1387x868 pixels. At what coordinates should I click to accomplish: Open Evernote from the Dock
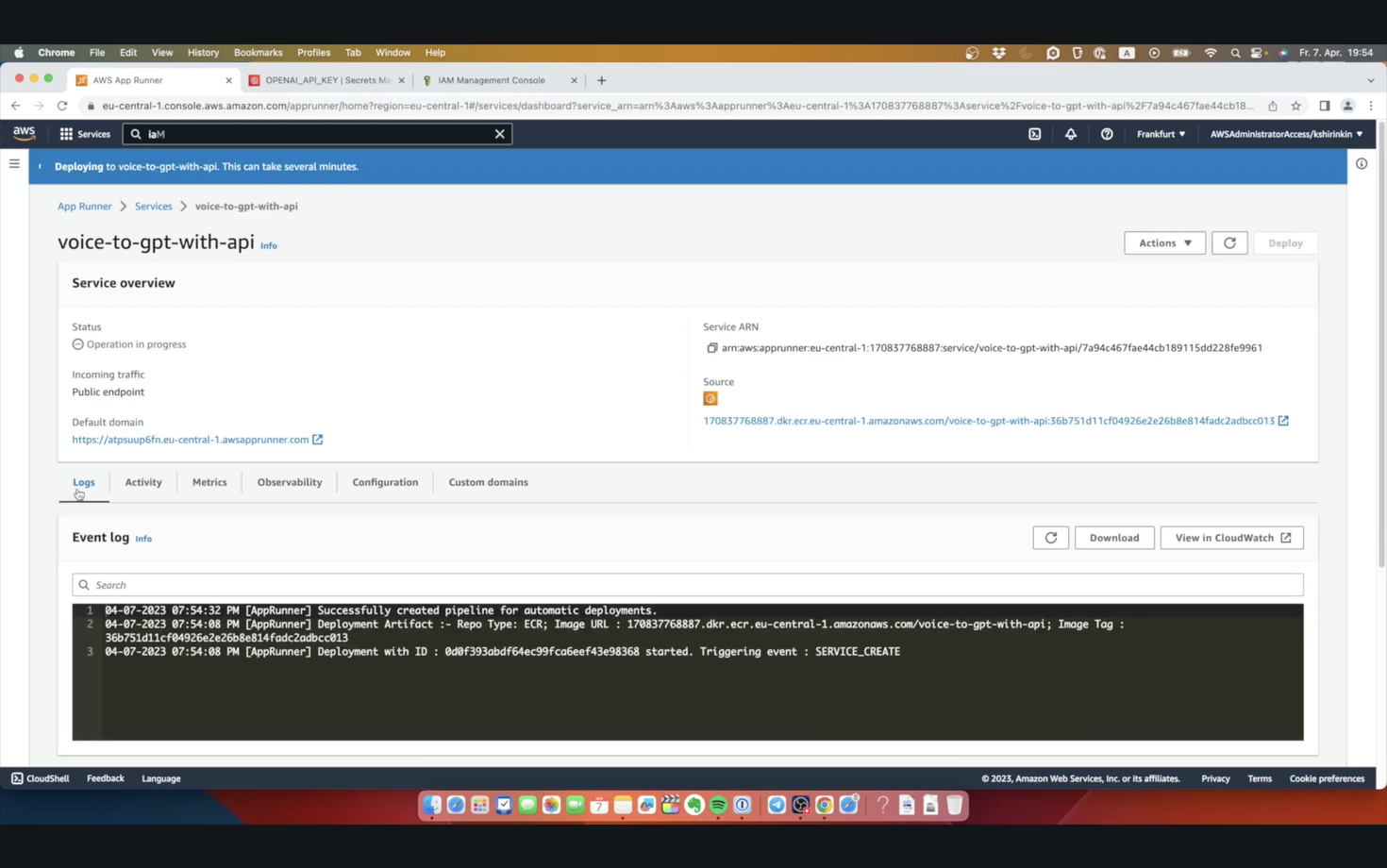(x=694, y=805)
